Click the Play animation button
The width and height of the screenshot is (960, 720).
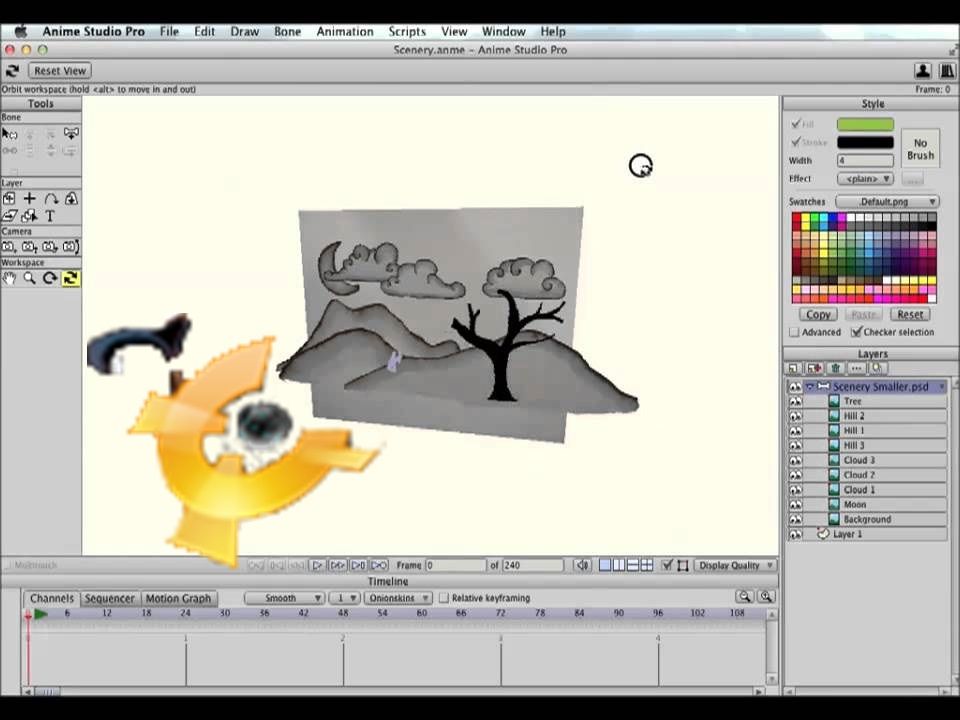(318, 566)
